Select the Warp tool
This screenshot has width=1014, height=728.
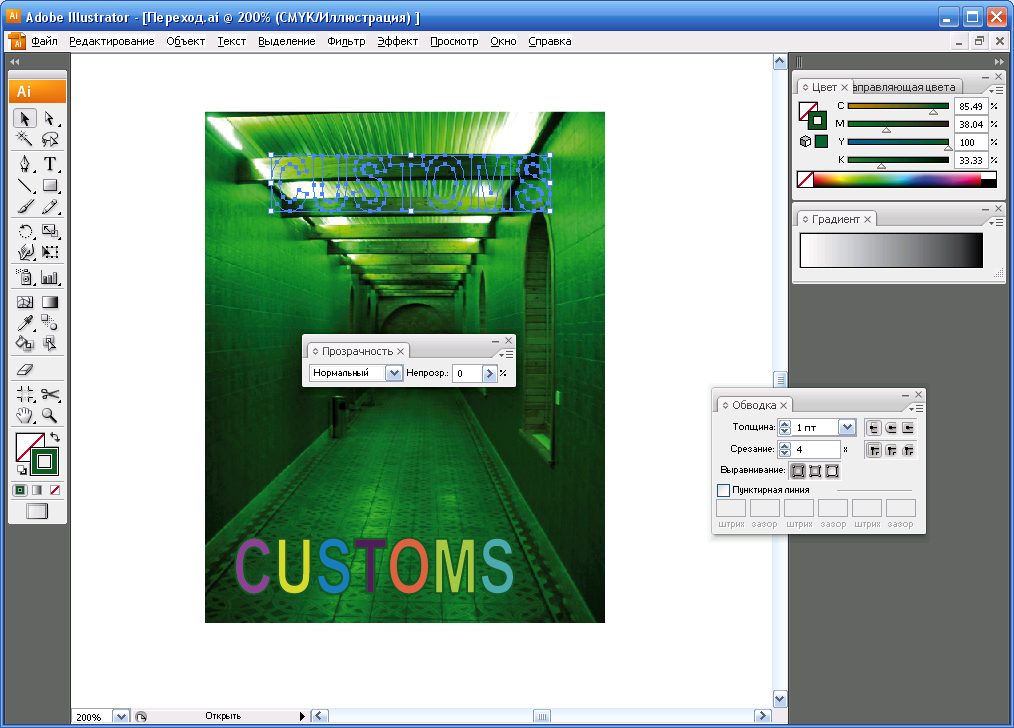pyautogui.click(x=25, y=252)
